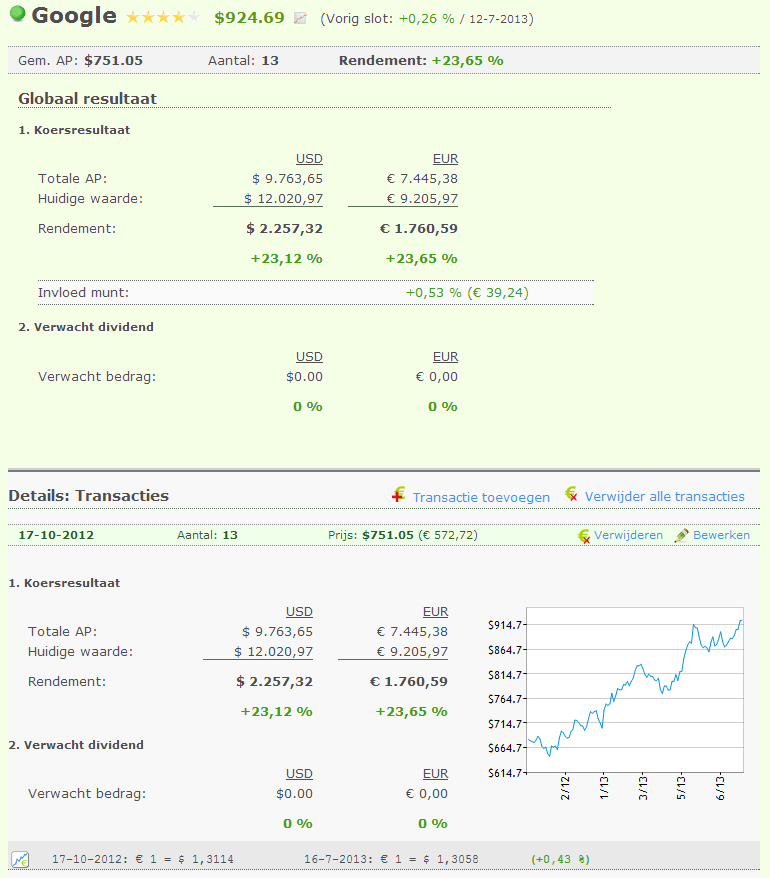Image resolution: width=770 pixels, height=878 pixels.
Task: Click the Bewerken link for 17-10-2012
Action: click(721, 535)
